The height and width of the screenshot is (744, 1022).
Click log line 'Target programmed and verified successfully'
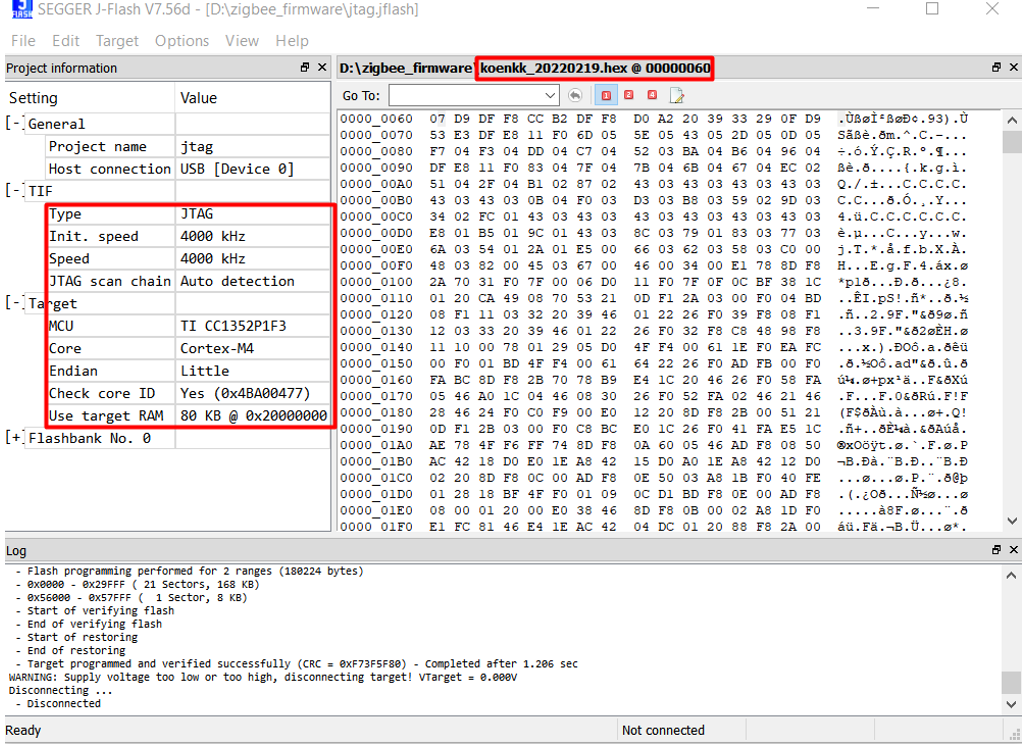[x=302, y=664]
